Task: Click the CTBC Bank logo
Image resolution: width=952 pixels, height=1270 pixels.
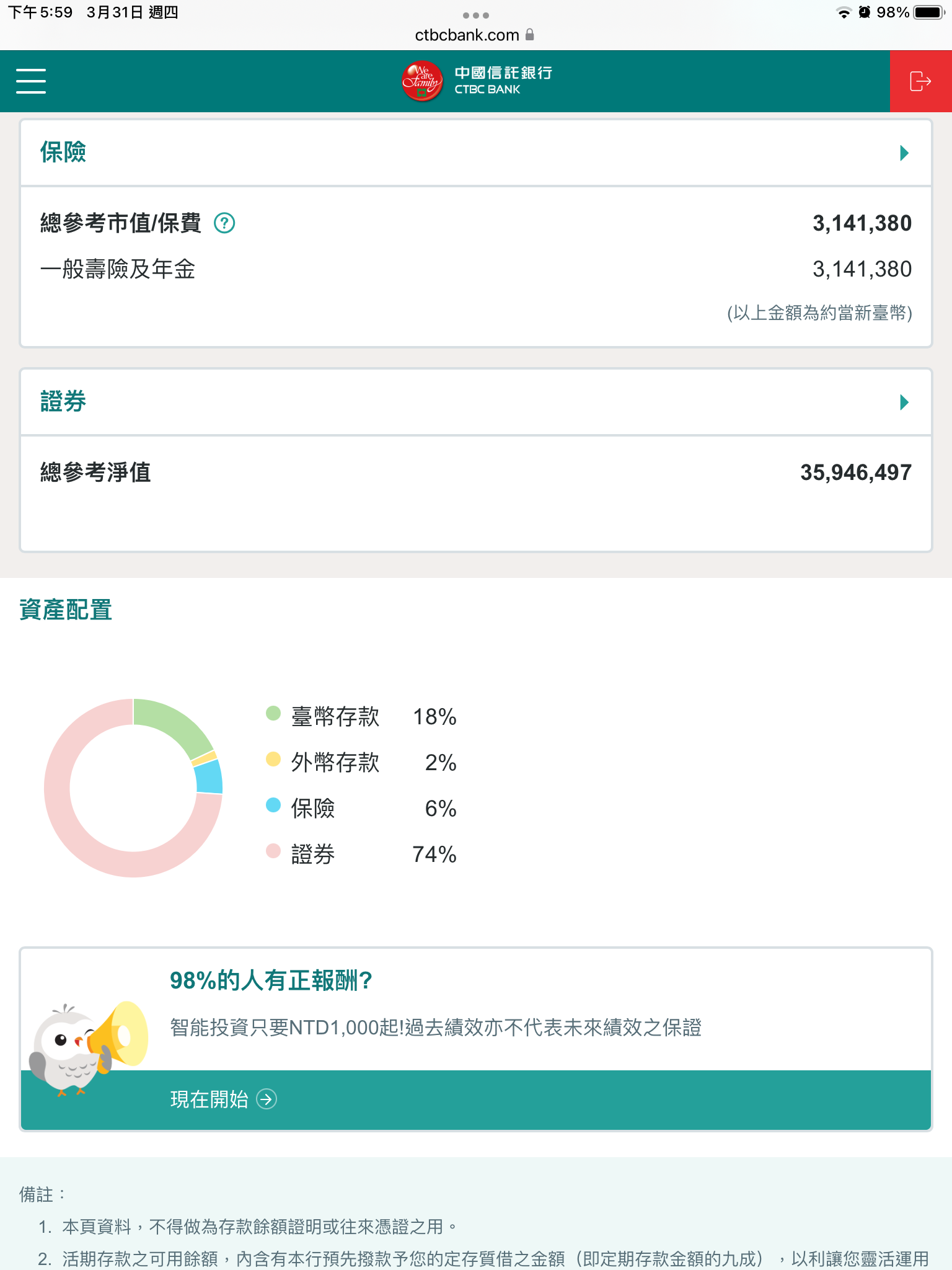Action: click(x=476, y=81)
